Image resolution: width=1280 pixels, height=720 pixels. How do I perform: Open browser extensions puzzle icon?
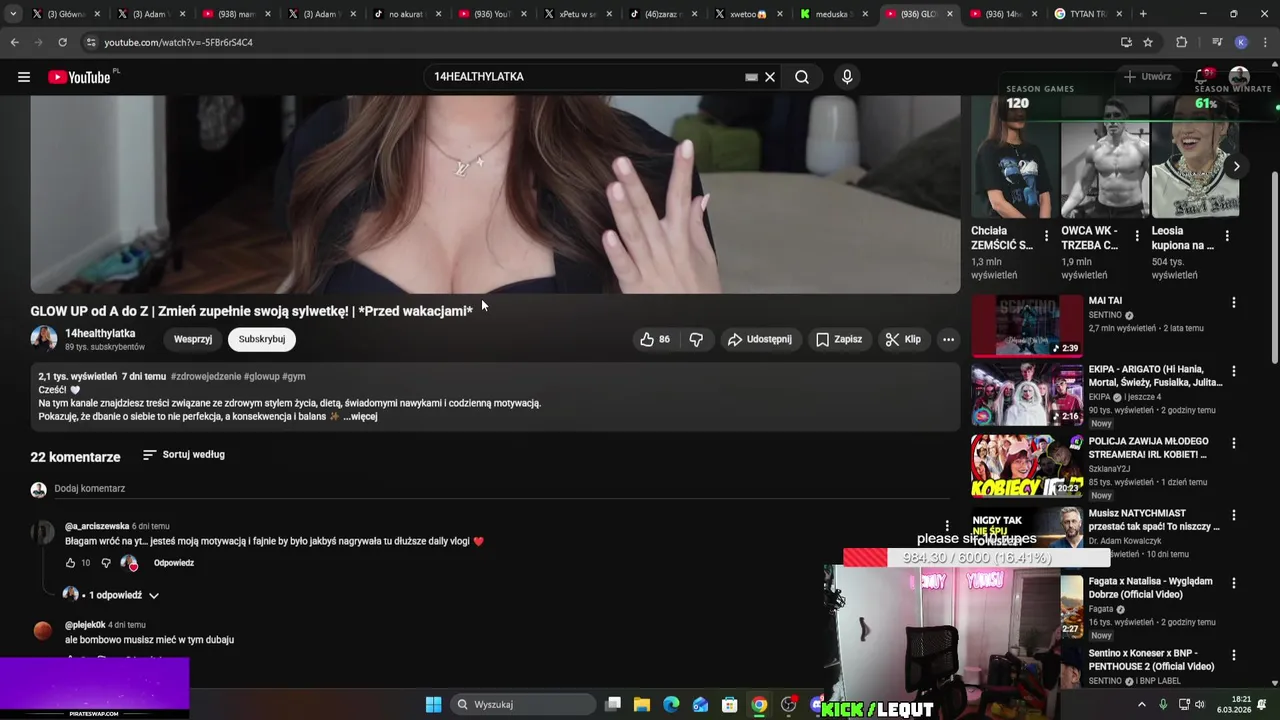pyautogui.click(x=1181, y=42)
